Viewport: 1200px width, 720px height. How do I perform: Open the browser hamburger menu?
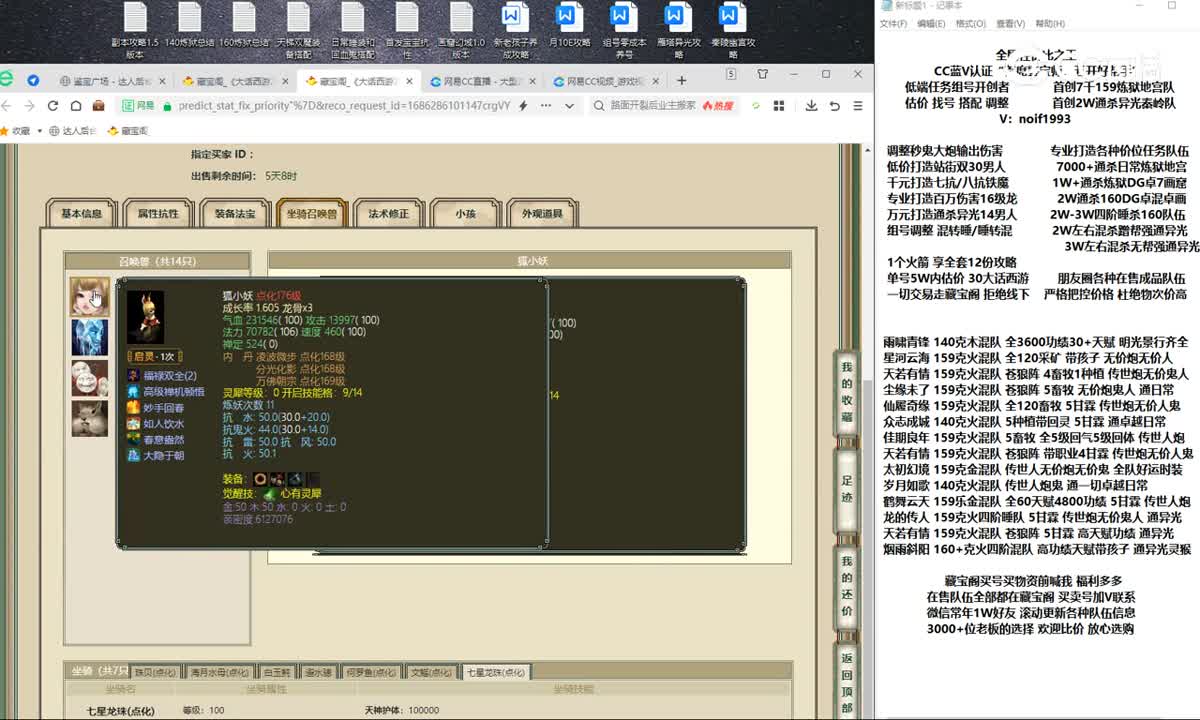click(x=857, y=105)
